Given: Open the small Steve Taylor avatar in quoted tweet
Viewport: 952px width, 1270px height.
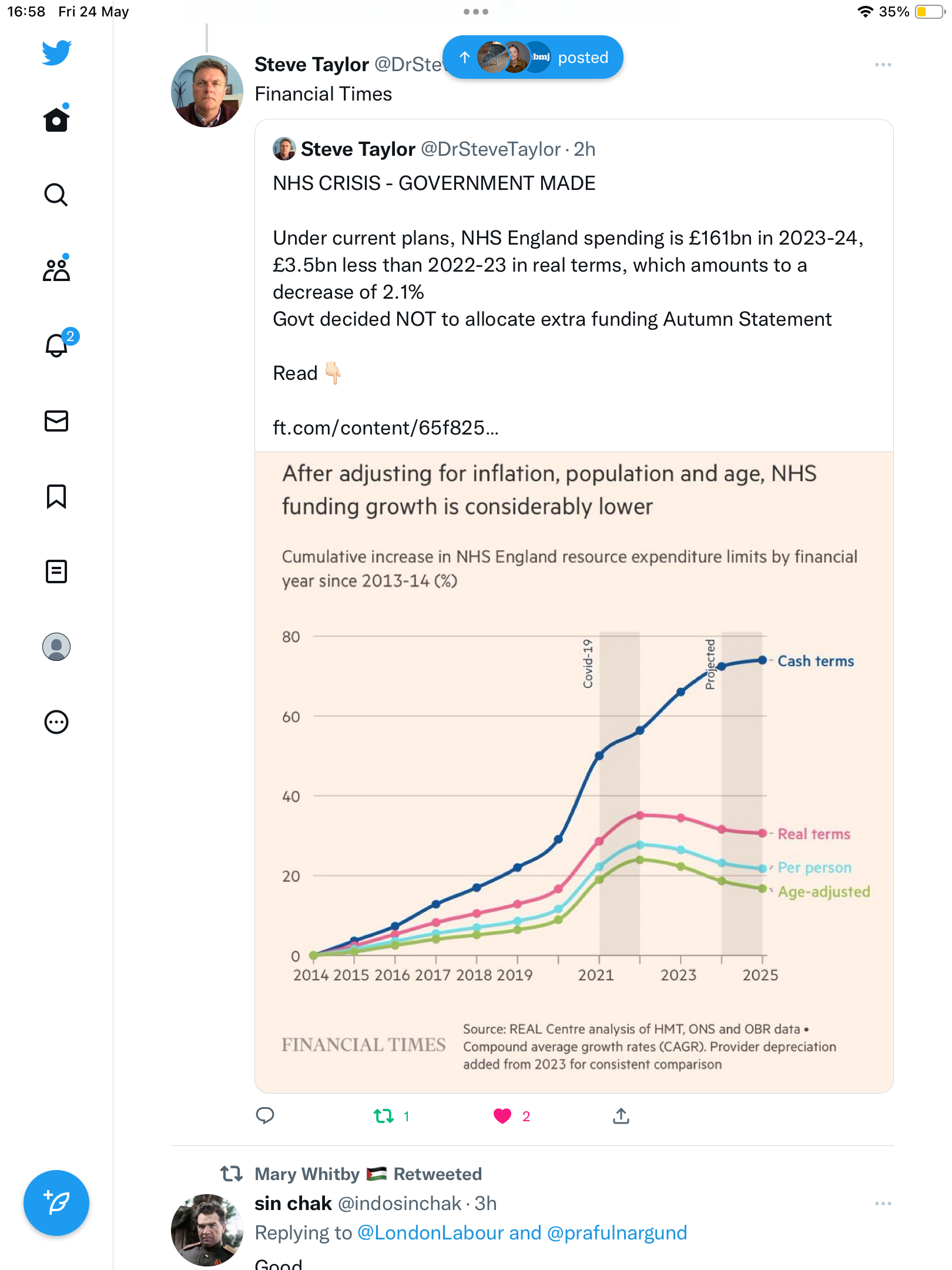Looking at the screenshot, I should pyautogui.click(x=284, y=149).
